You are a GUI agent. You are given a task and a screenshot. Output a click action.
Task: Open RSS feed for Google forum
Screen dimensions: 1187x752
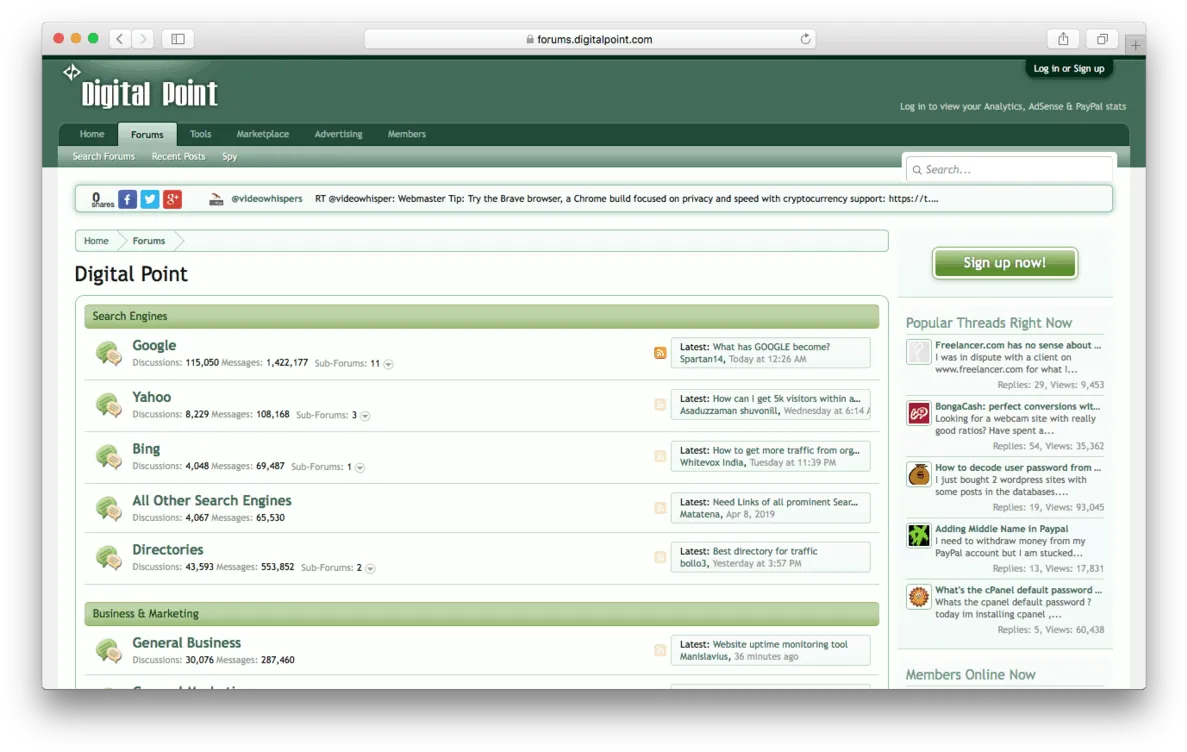pyautogui.click(x=660, y=353)
